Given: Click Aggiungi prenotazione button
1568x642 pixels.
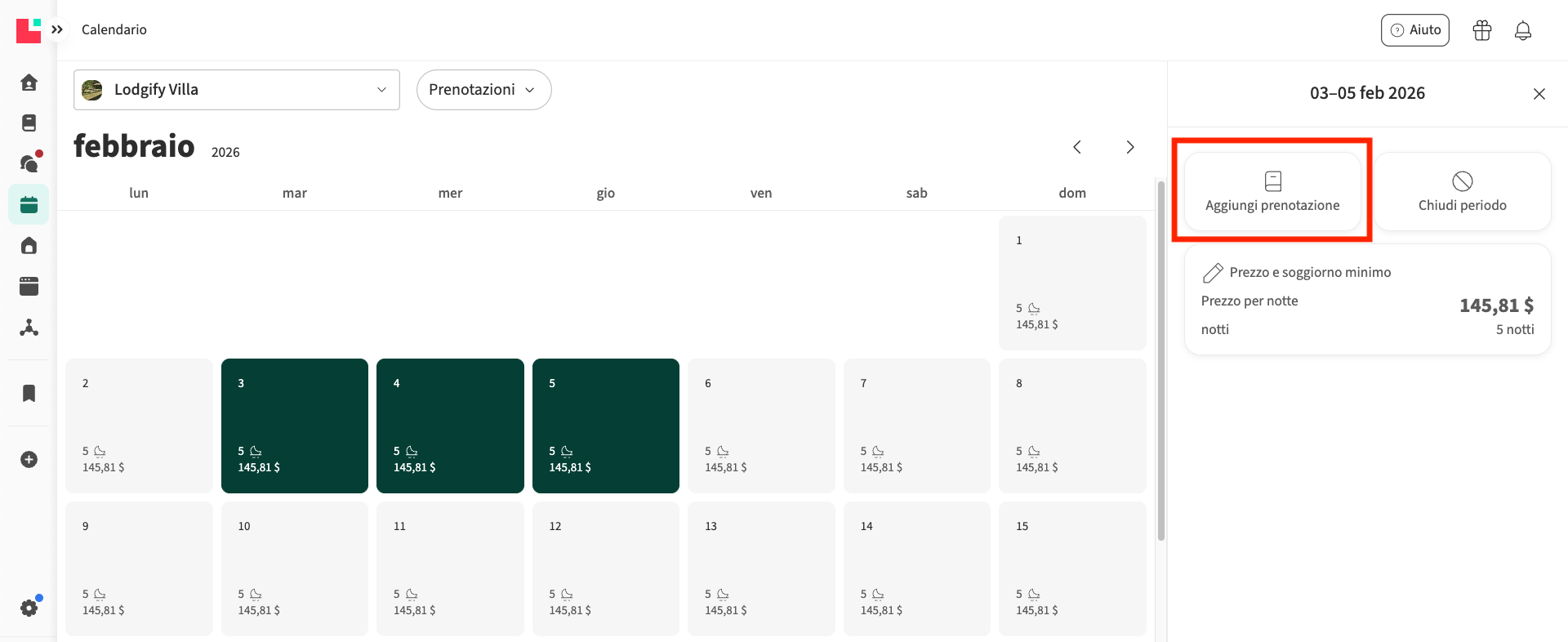Looking at the screenshot, I should (x=1272, y=192).
